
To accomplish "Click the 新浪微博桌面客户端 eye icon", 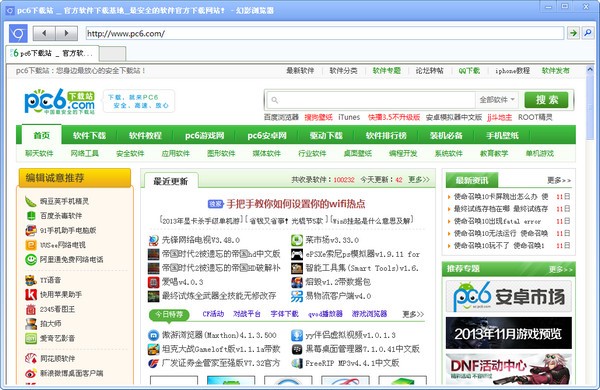I will point(31,374).
